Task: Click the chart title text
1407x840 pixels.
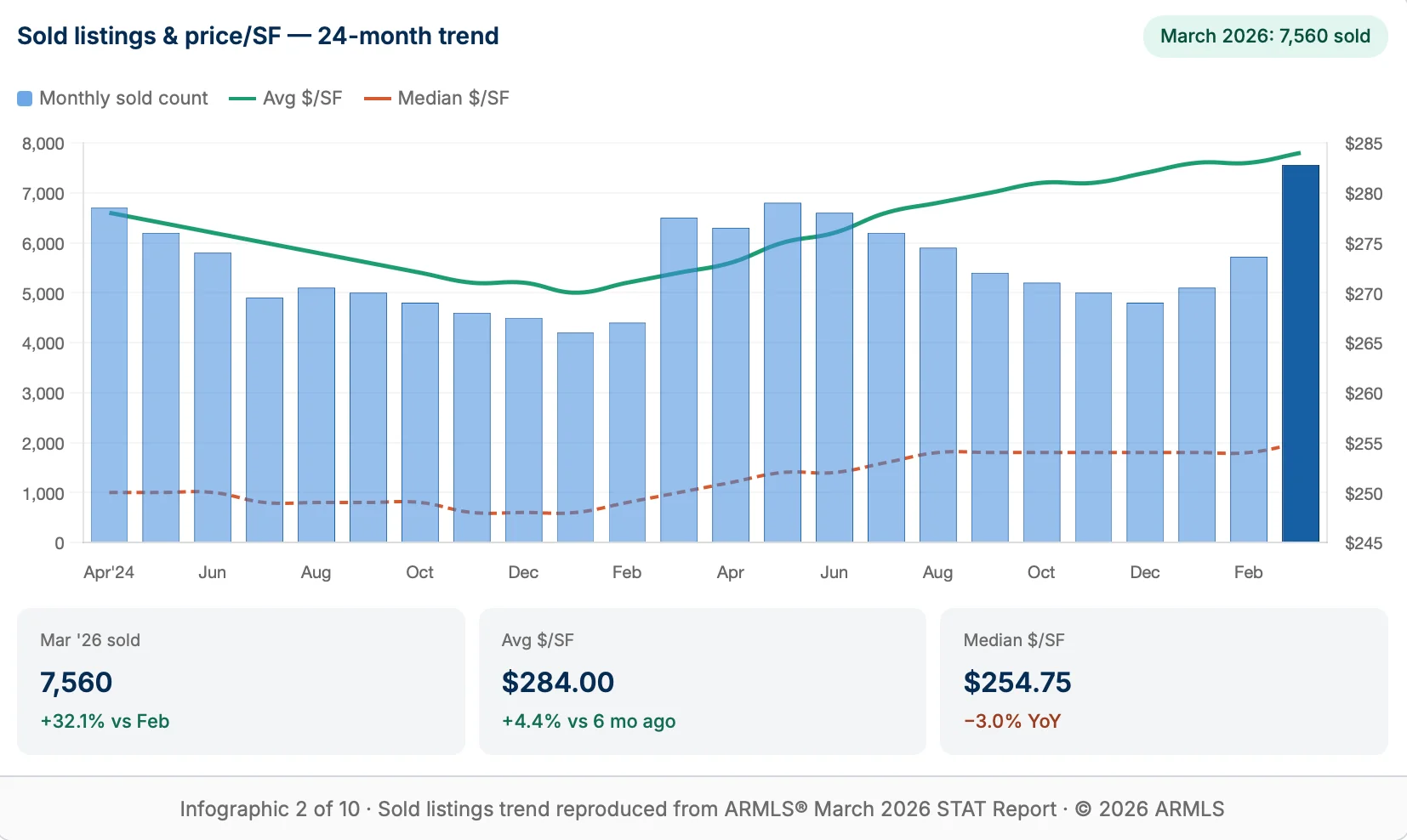Action: [257, 36]
